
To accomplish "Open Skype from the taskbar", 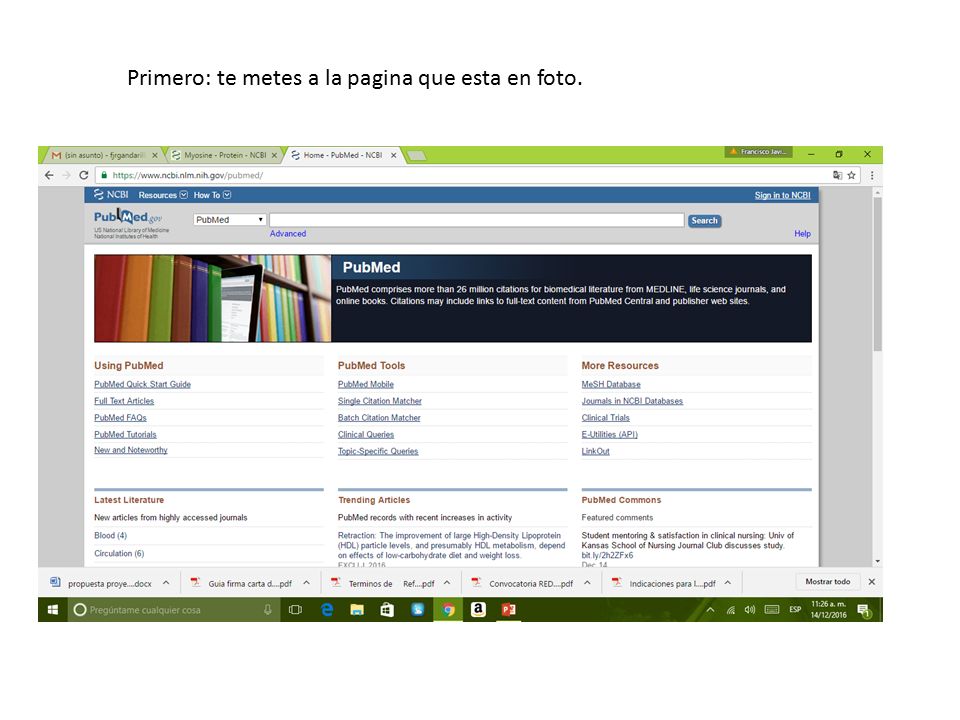I will tap(418, 610).
